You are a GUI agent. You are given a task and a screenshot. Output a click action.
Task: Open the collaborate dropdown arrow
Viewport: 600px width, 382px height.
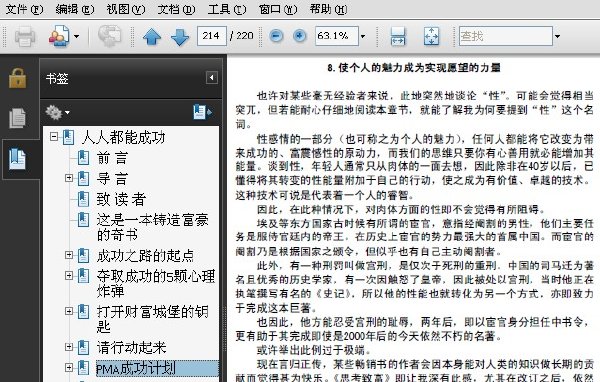pos(77,36)
